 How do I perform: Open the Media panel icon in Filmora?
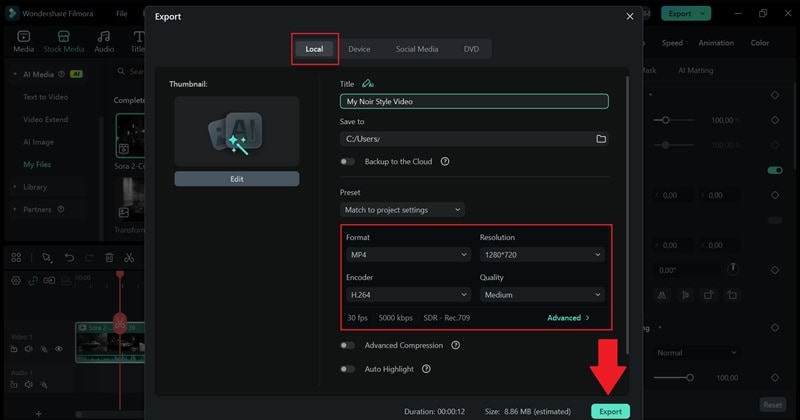pos(23,41)
